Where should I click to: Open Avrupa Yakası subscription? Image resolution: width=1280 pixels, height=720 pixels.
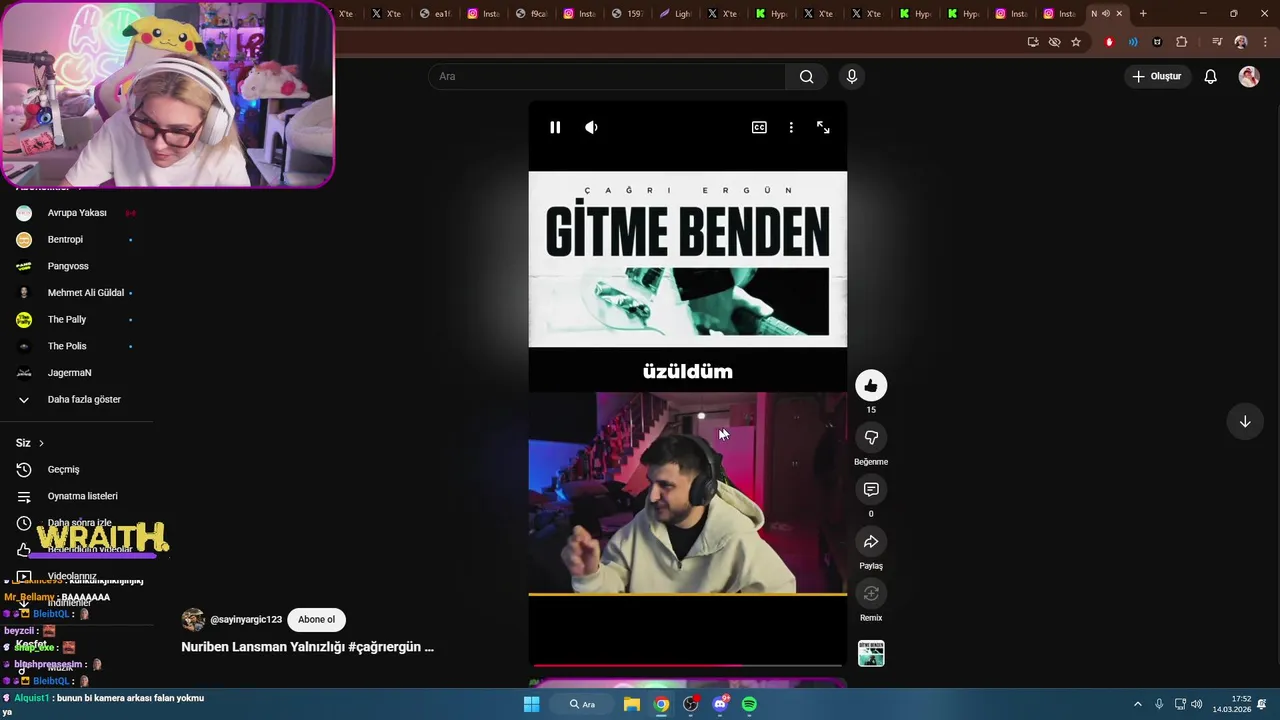point(77,213)
